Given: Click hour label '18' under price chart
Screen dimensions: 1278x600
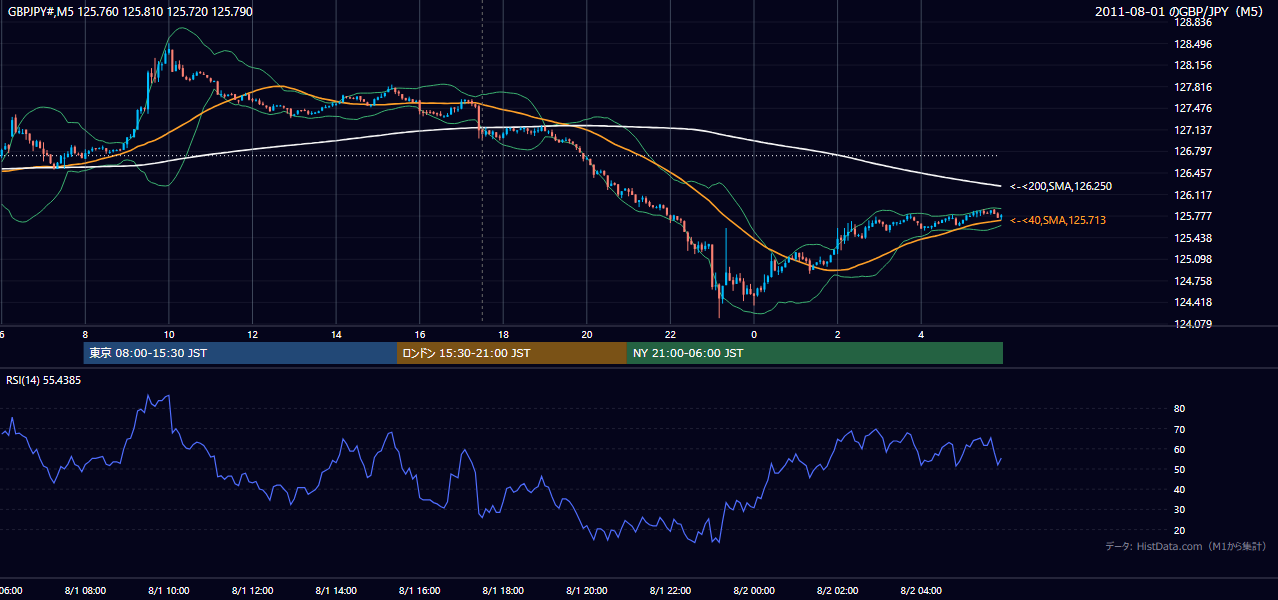Looking at the screenshot, I should (x=504, y=335).
